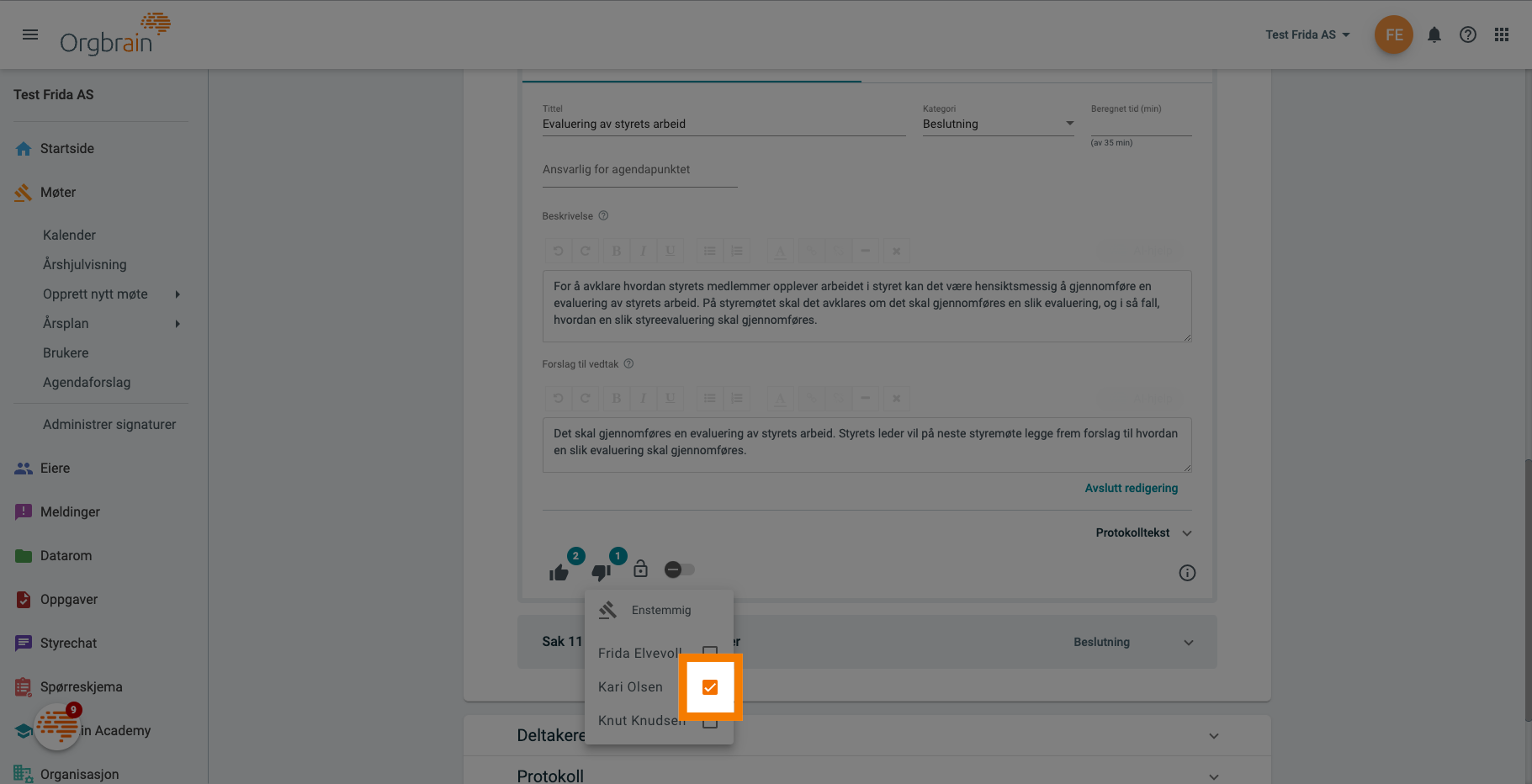1532x784 pixels.
Task: Click the padlock icon beside the votes
Action: [x=640, y=569]
